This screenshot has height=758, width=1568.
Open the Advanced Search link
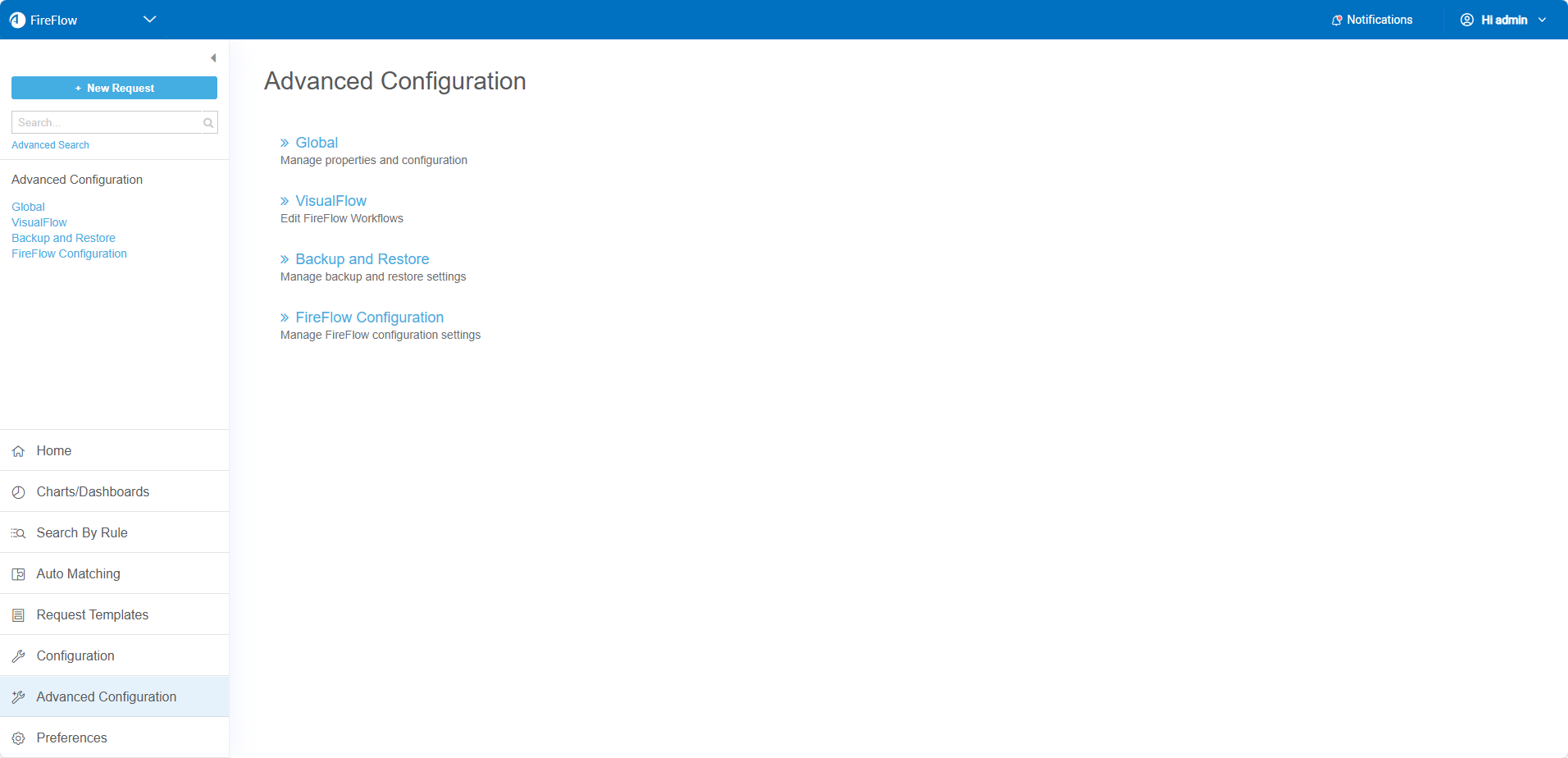[x=50, y=145]
